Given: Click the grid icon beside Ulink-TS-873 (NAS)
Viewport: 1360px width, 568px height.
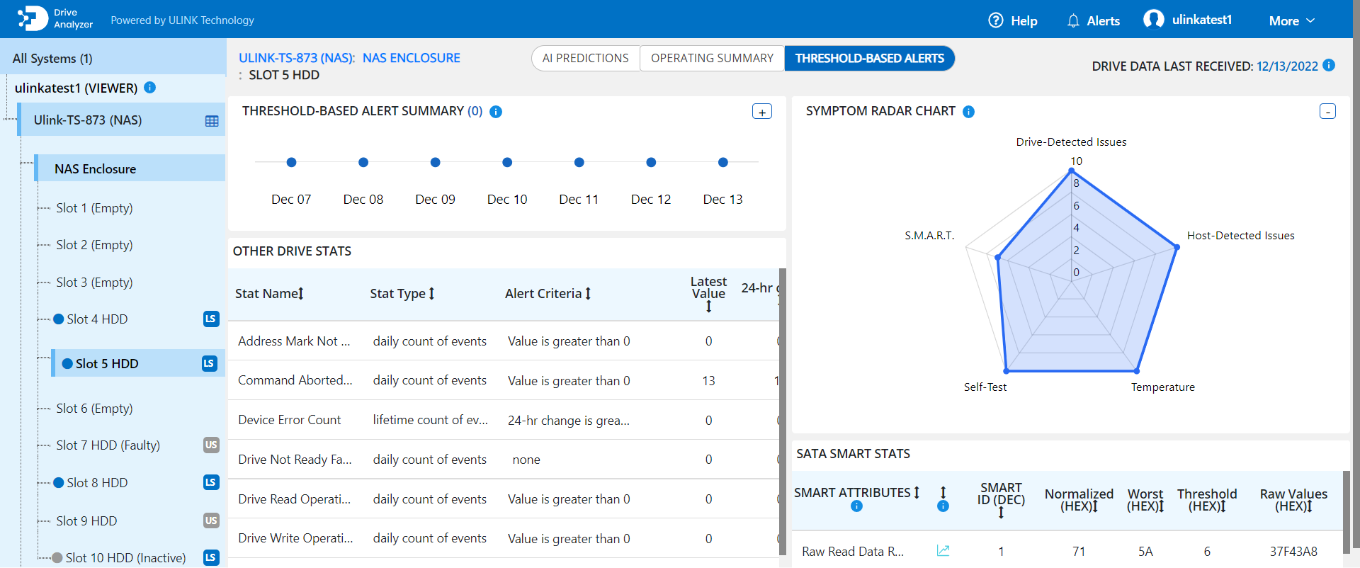Looking at the screenshot, I should tap(211, 121).
